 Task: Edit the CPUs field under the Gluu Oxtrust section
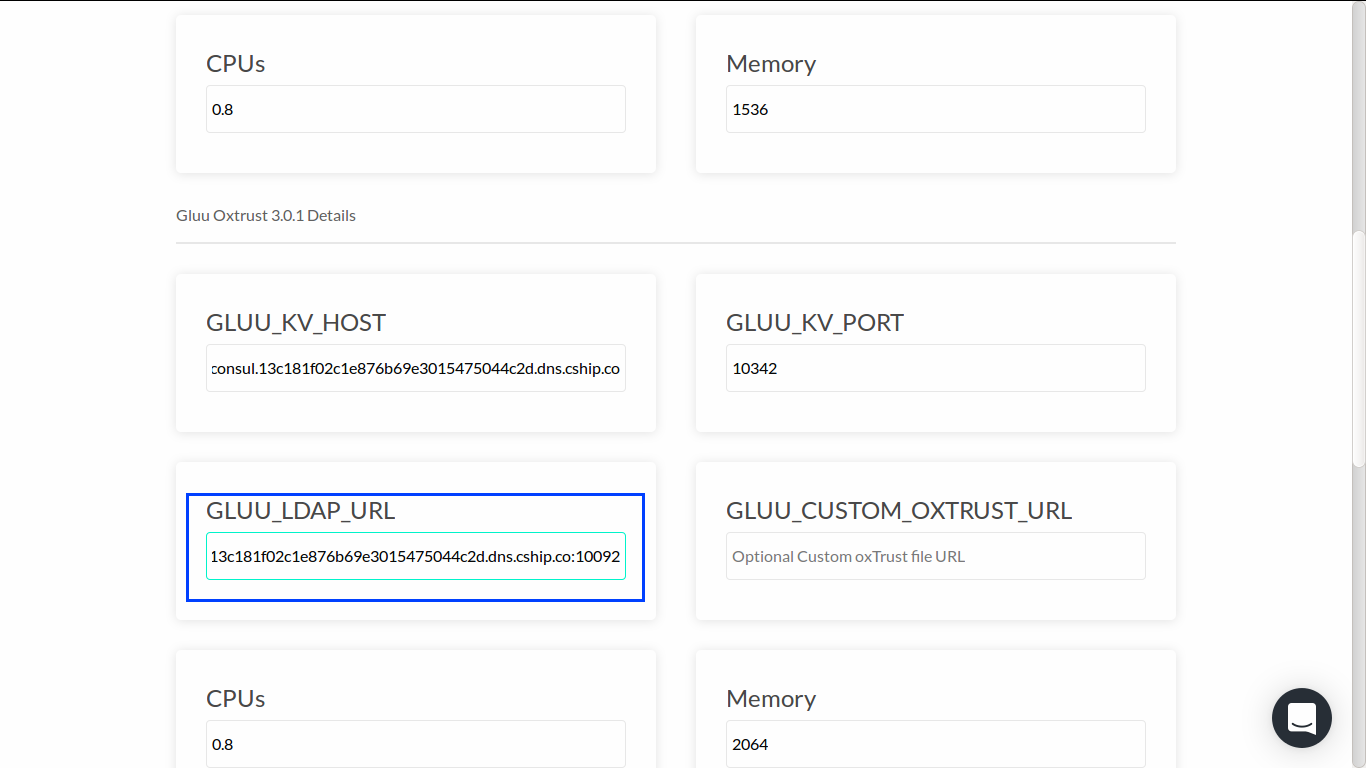click(415, 744)
